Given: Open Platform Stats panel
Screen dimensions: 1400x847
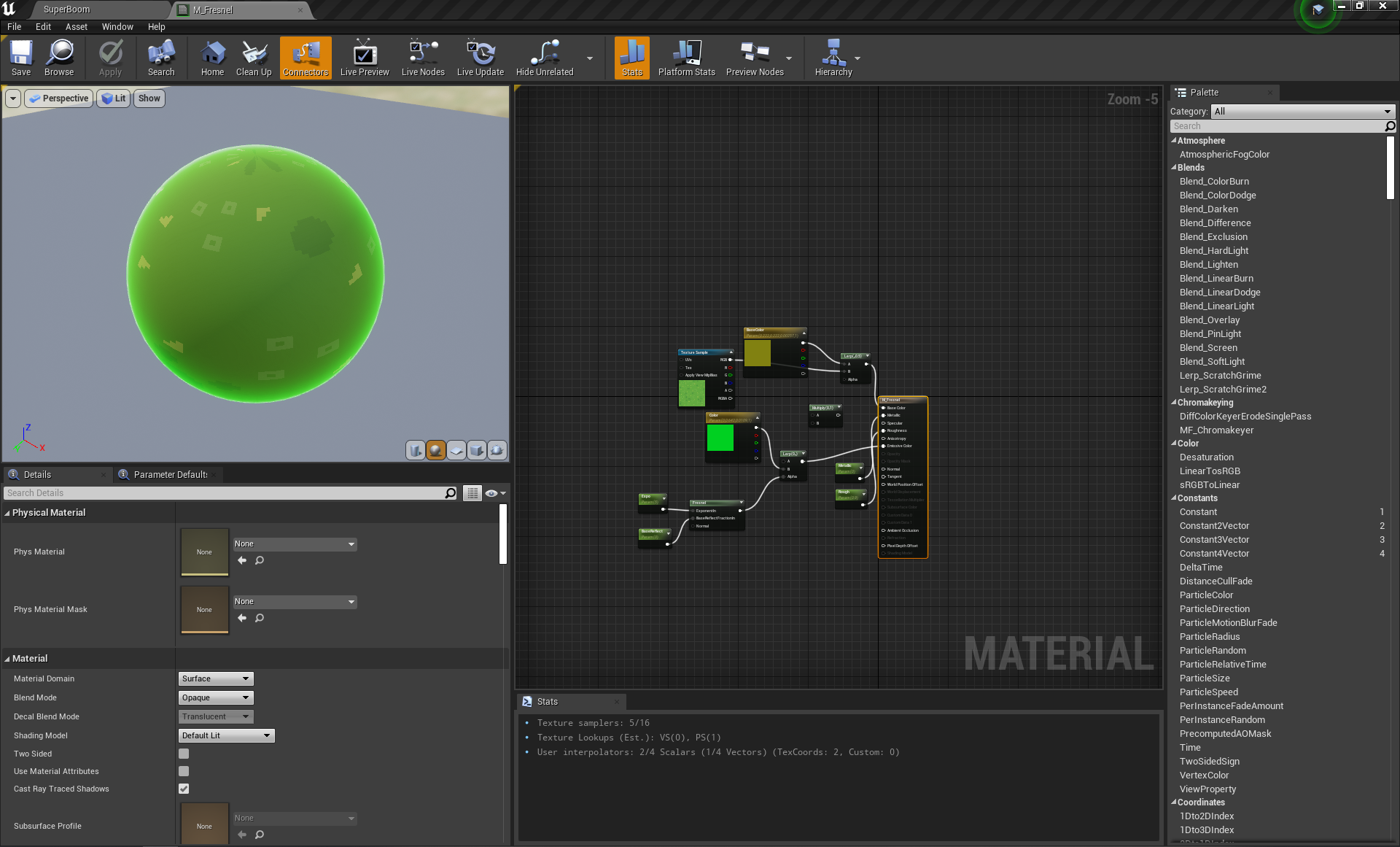Looking at the screenshot, I should tap(686, 58).
